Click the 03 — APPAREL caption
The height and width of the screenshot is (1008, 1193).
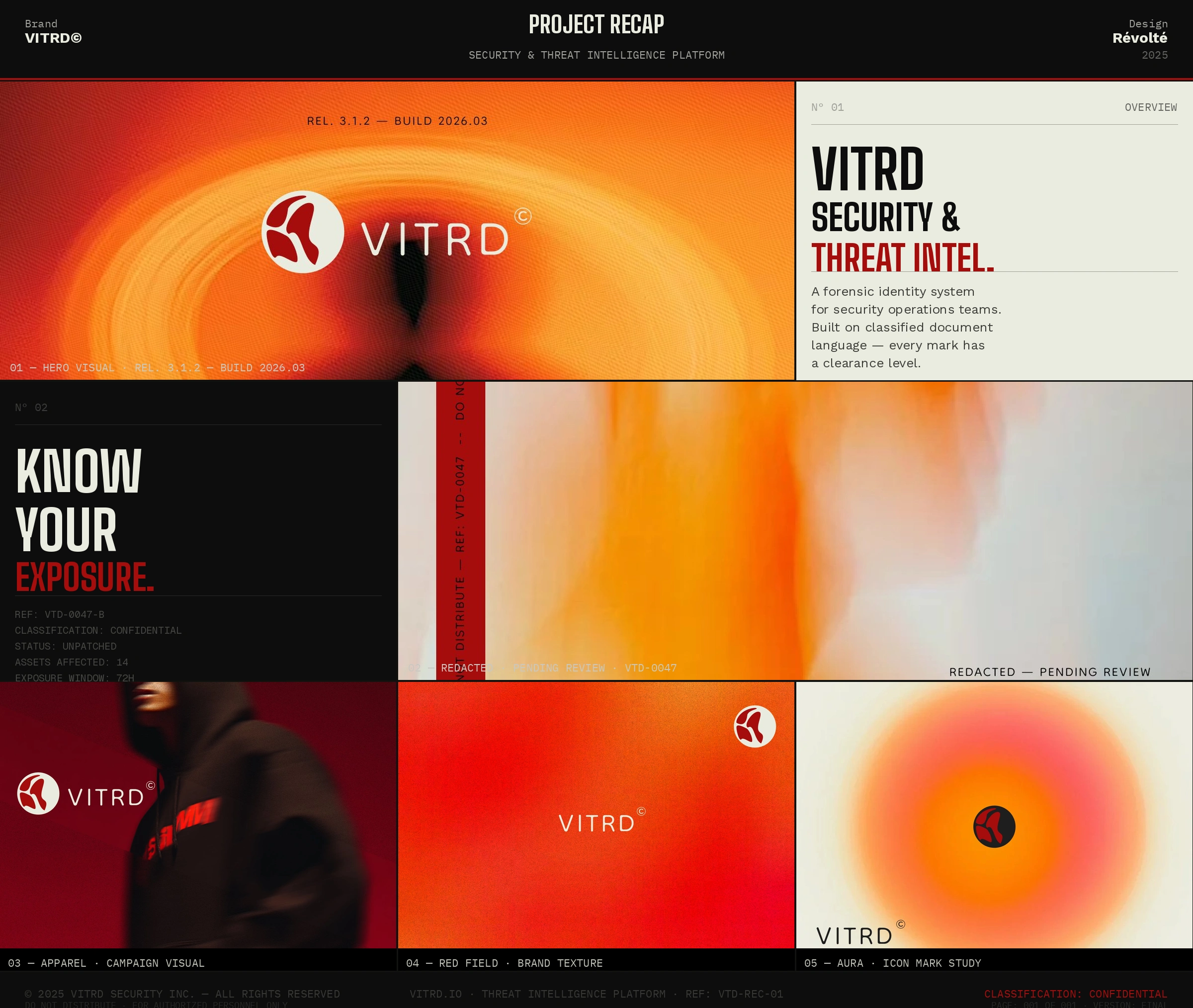[x=106, y=963]
